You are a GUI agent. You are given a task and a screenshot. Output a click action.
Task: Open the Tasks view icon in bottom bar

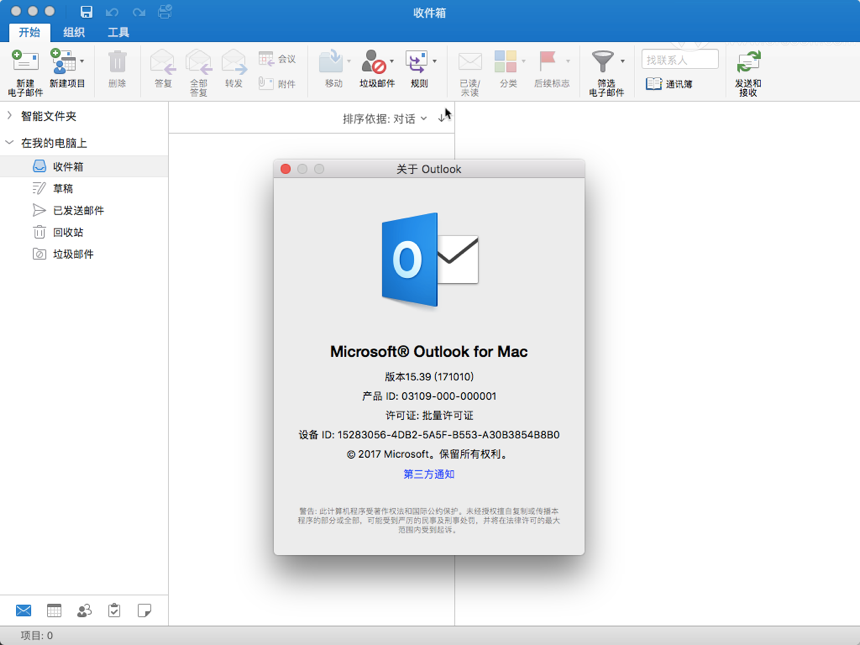coord(114,610)
